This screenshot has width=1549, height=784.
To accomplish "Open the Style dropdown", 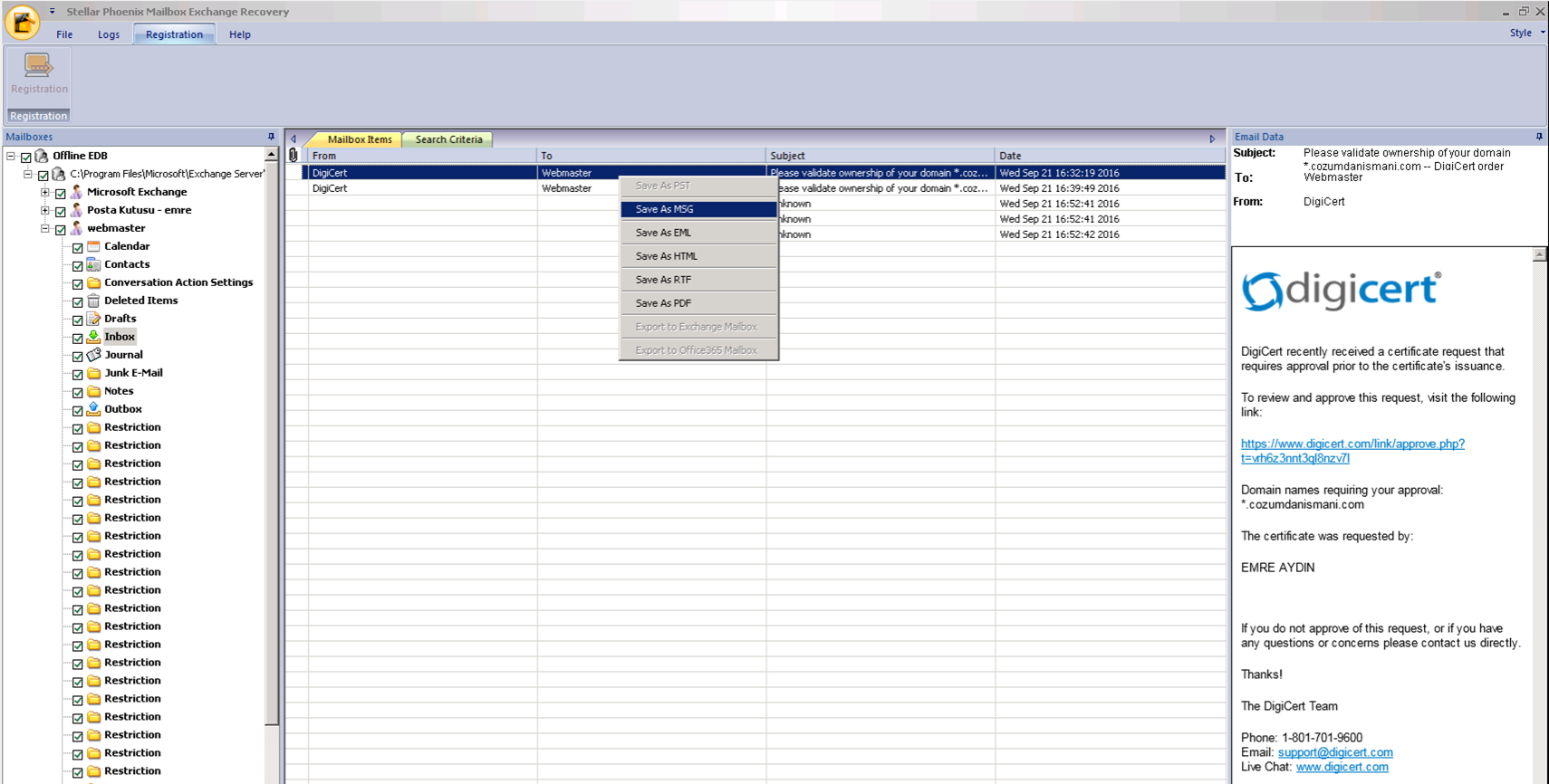I will pyautogui.click(x=1526, y=33).
